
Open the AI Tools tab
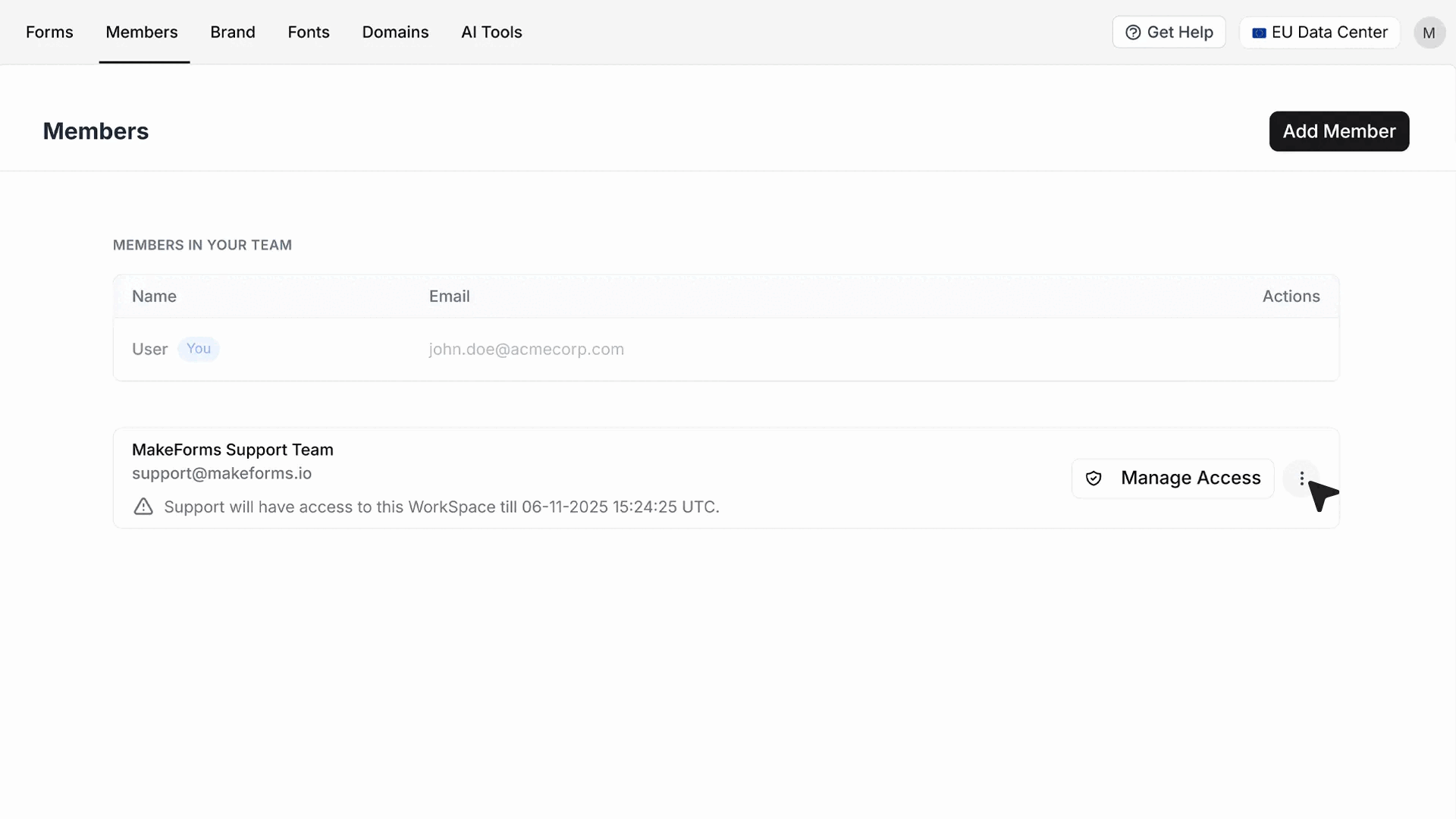pos(491,32)
